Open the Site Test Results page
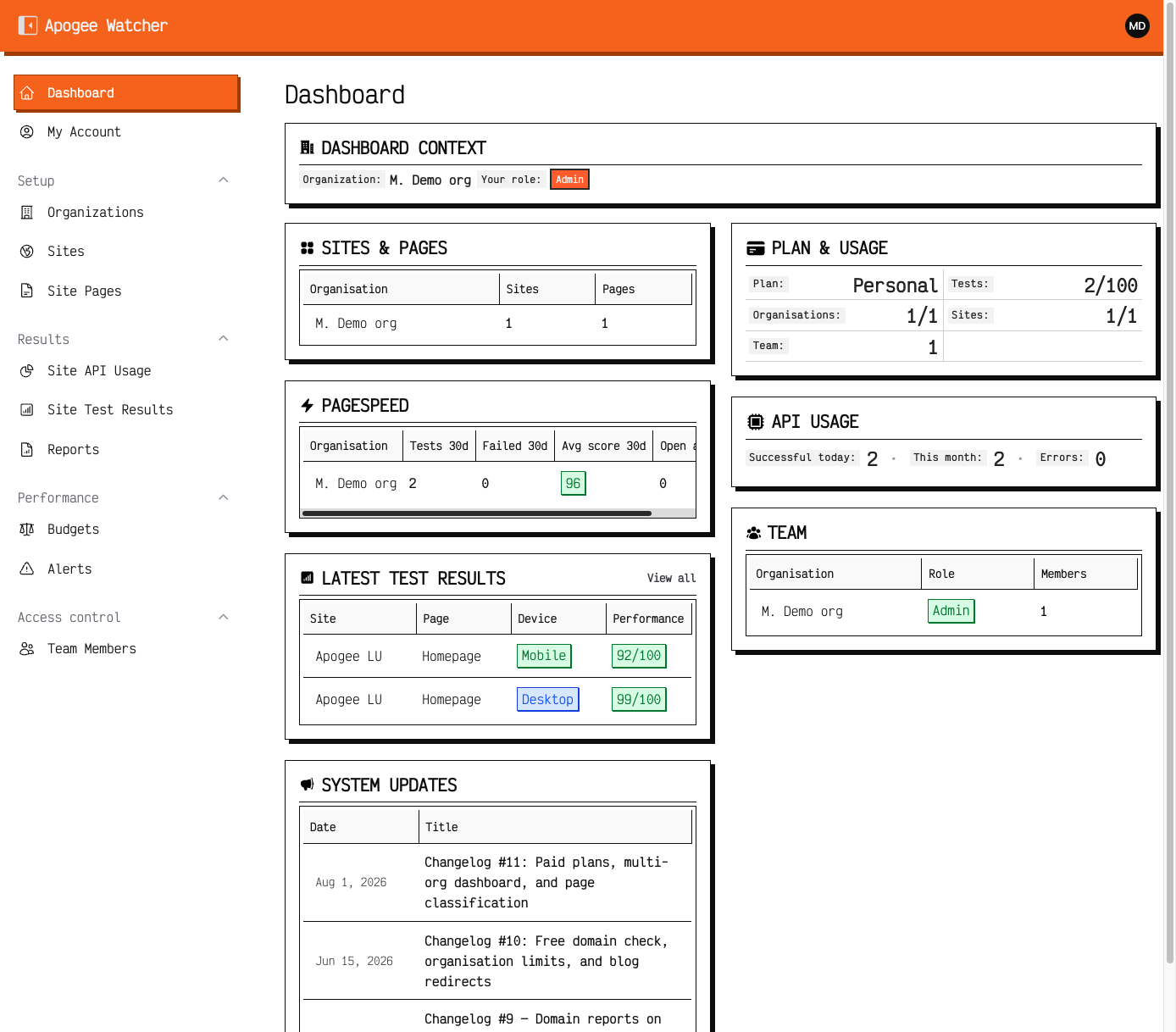 126,410
